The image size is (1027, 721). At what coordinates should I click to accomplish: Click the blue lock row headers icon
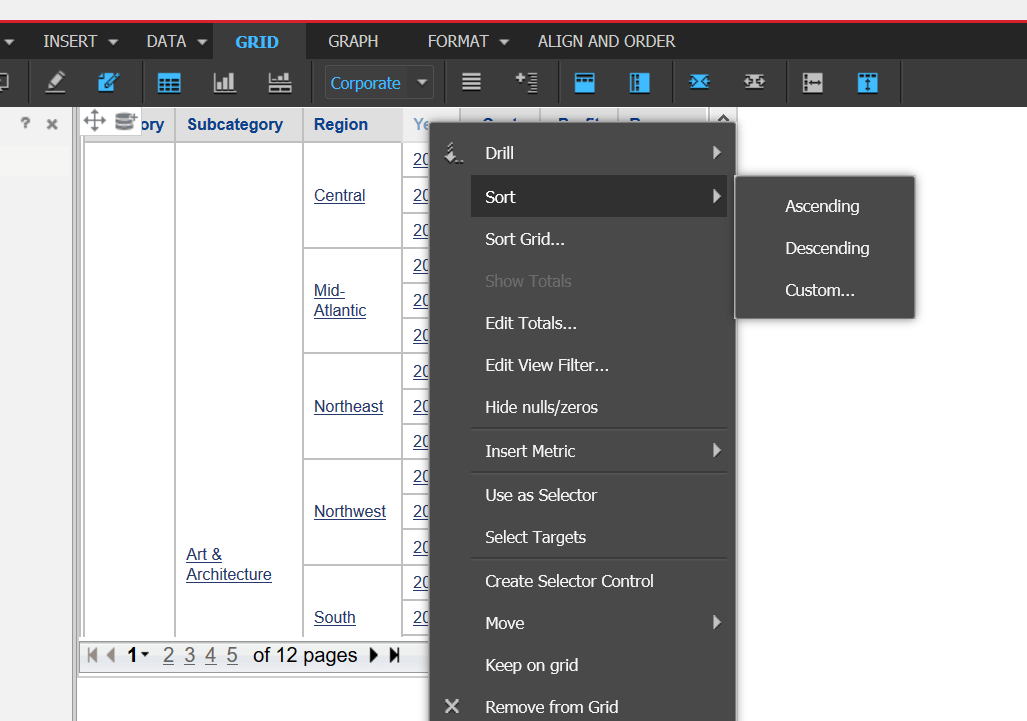tap(584, 83)
